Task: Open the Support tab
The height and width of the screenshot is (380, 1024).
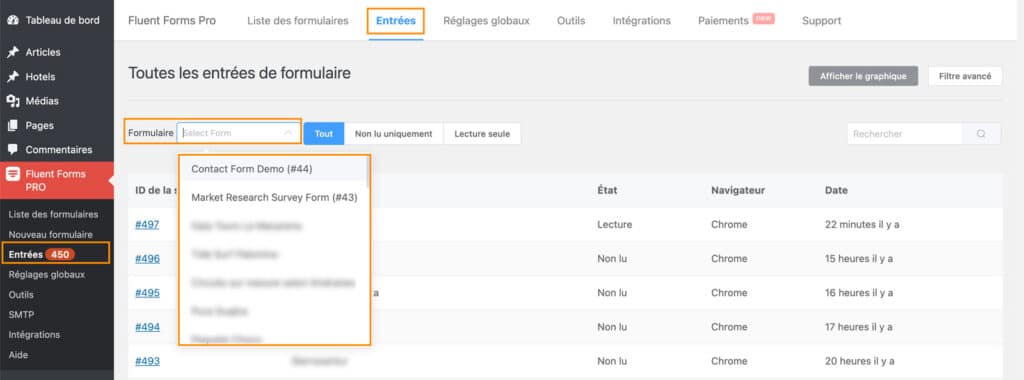Action: 822,21
